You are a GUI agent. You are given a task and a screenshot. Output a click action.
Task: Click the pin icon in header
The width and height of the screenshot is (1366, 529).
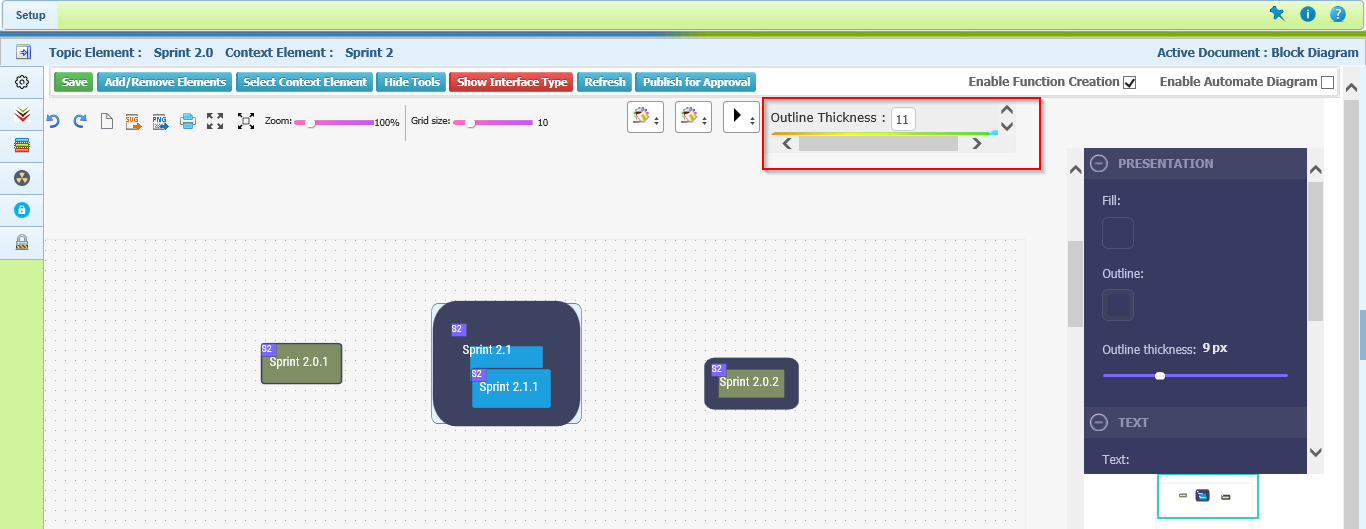(x=1277, y=13)
